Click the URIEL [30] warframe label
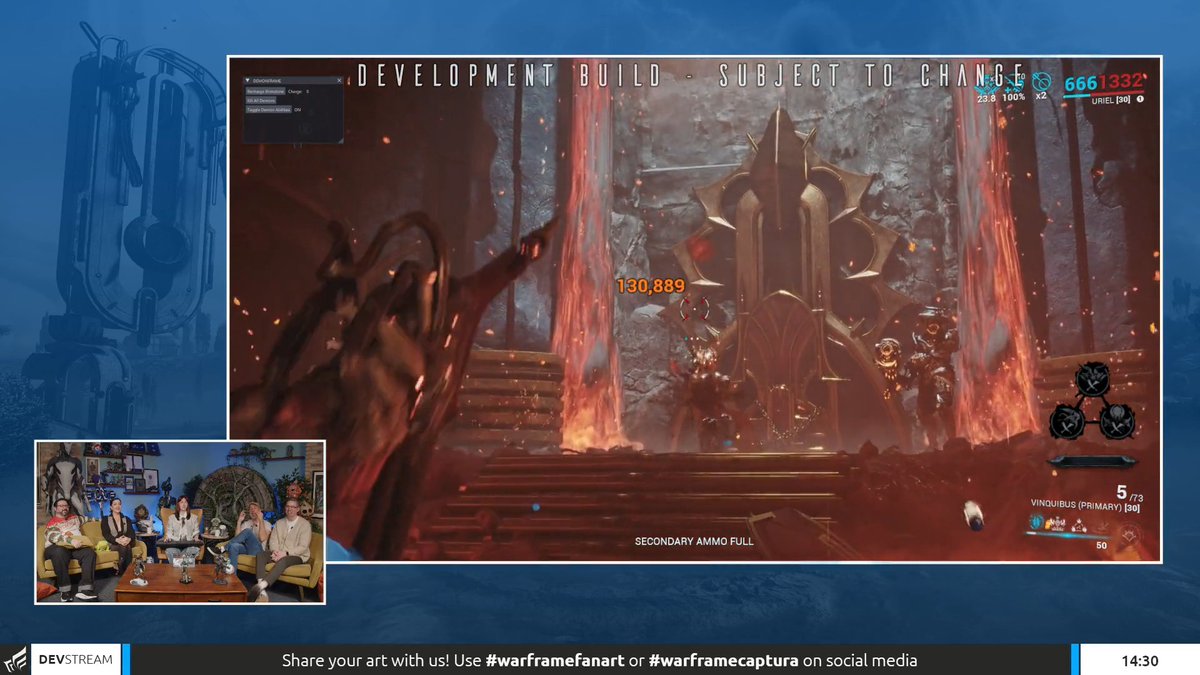 click(x=1111, y=100)
